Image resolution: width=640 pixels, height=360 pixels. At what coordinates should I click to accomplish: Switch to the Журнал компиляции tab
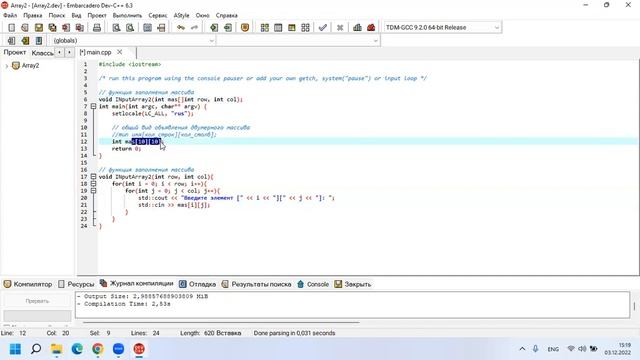pyautogui.click(x=137, y=283)
